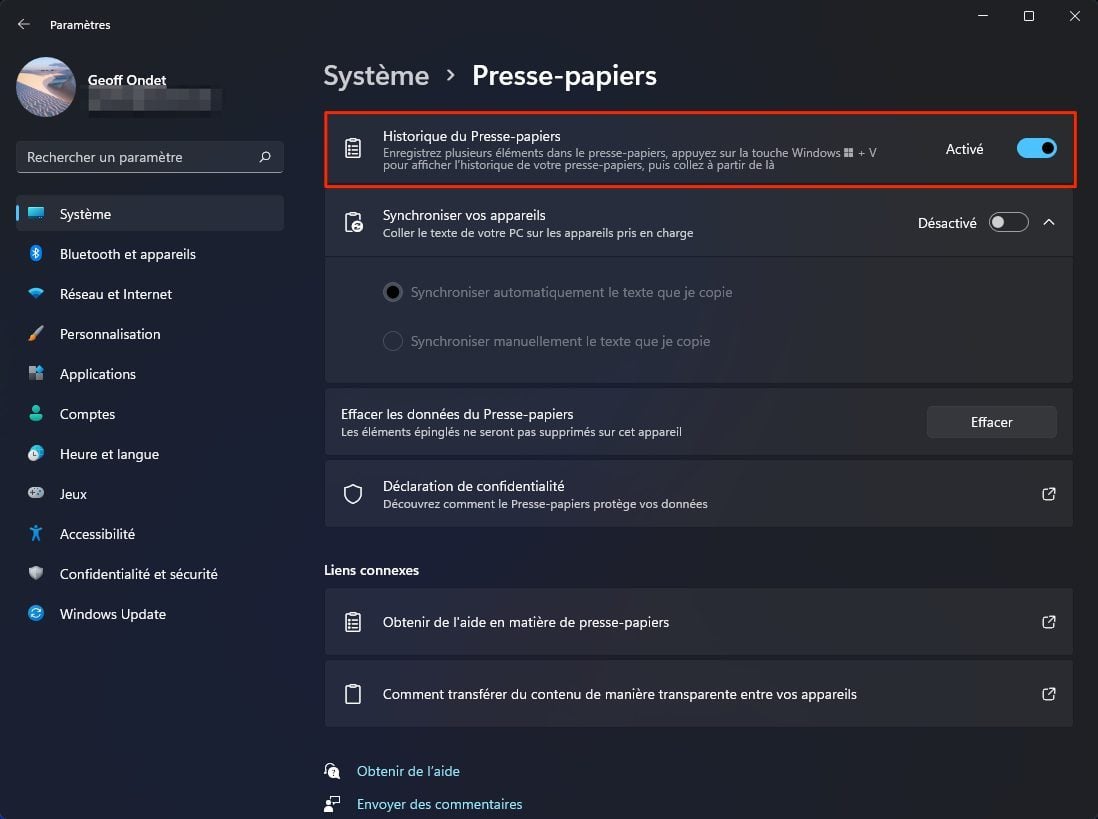Click the Obtenir de l'aide headset icon
The width and height of the screenshot is (1098, 819).
[x=332, y=771]
